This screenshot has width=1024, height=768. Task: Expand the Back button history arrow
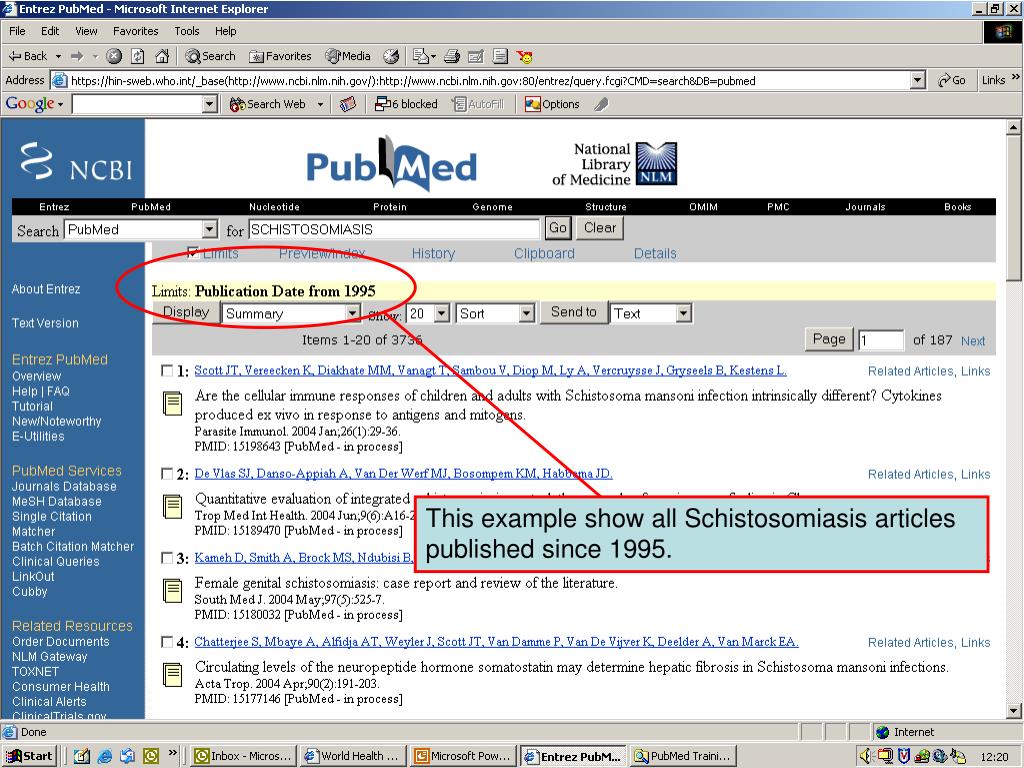[58, 57]
